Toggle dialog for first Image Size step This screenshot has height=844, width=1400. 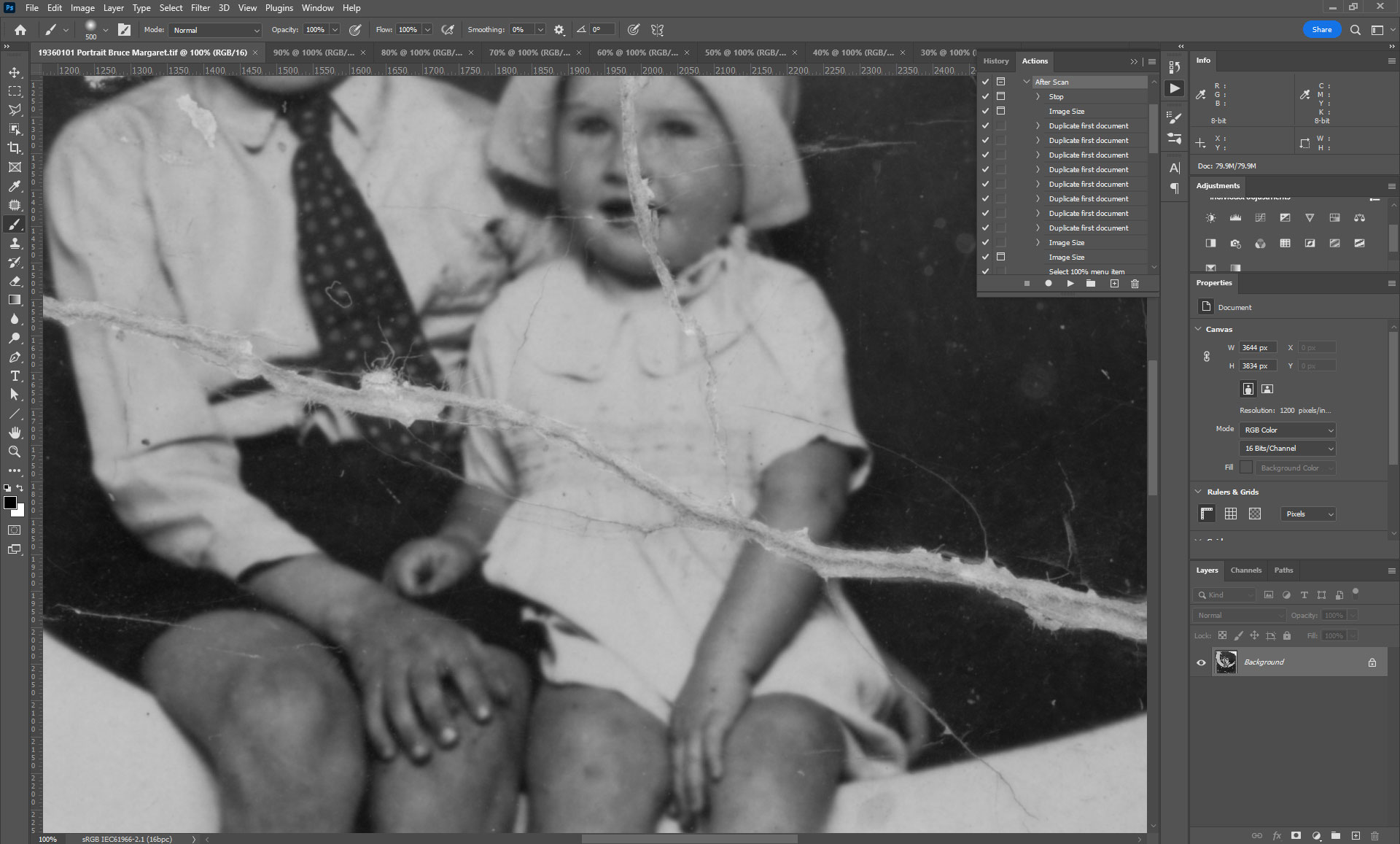coord(1001,111)
